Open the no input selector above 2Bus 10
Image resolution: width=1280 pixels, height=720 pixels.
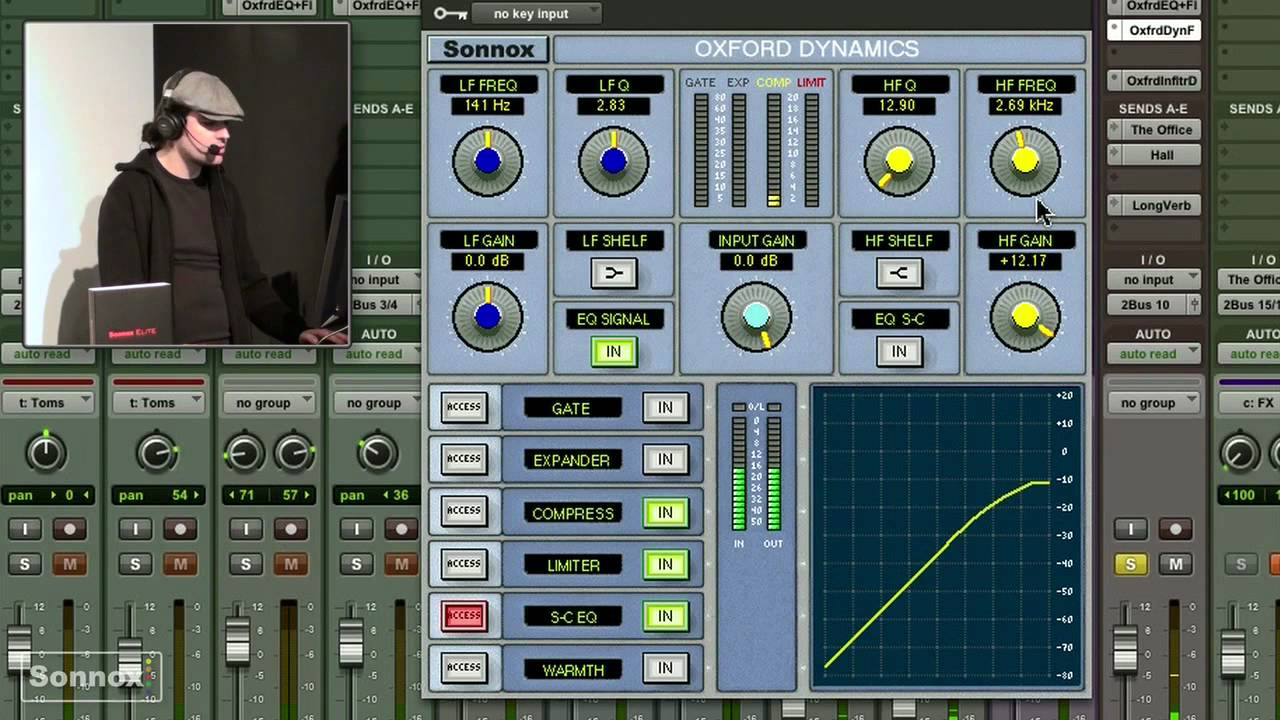(1153, 280)
